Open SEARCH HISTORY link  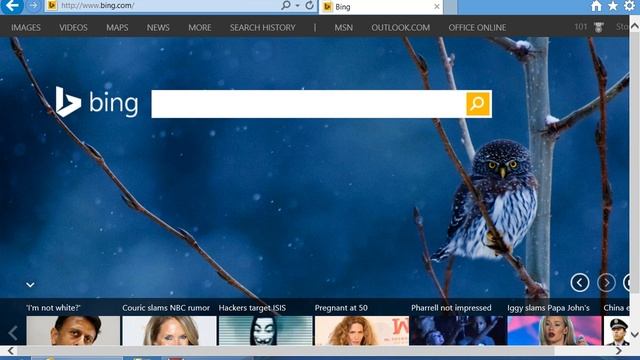(262, 27)
